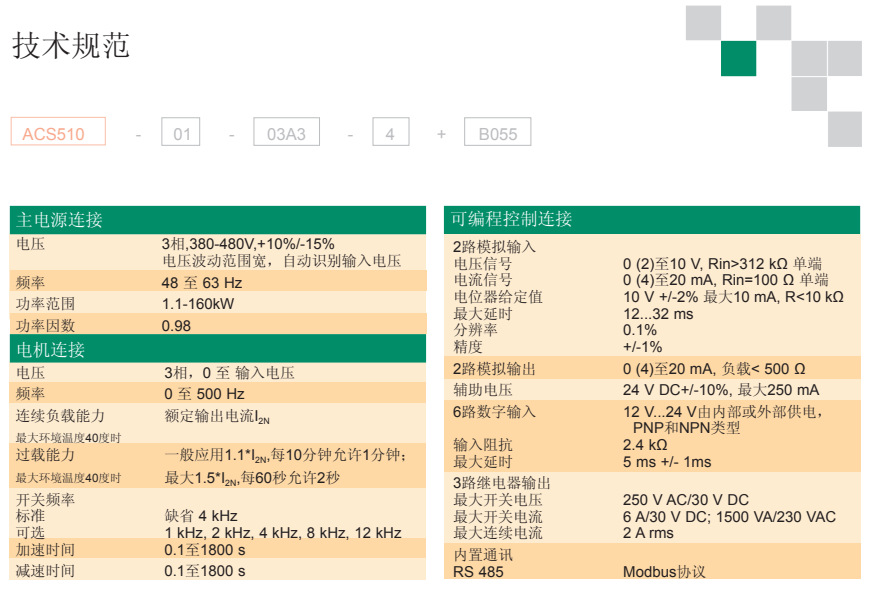Click the 电流信号 label
889x610 pixels.
(482, 280)
